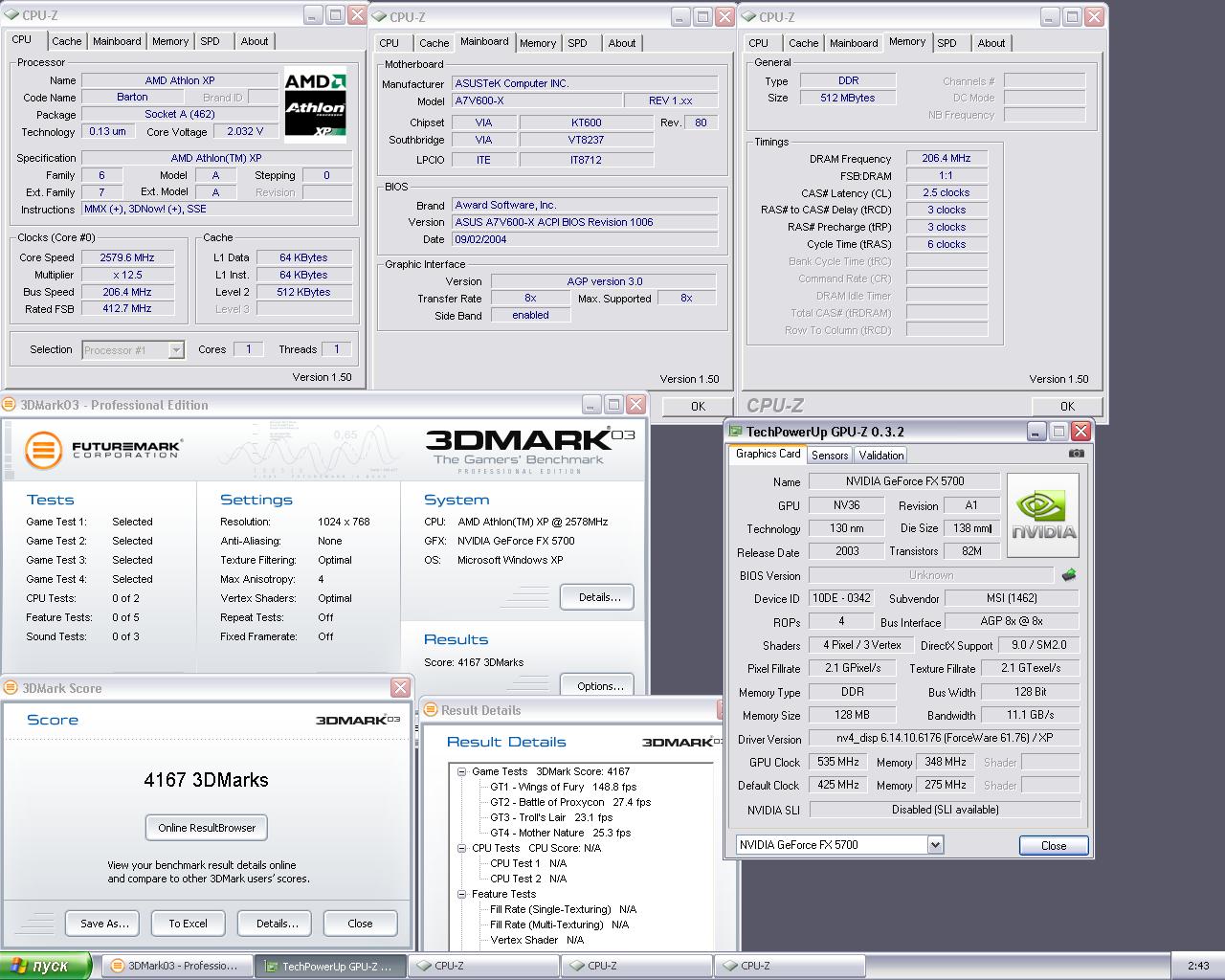Image resolution: width=1225 pixels, height=980 pixels.
Task: Click the Driver Version field in GPU-Z
Action: coord(945,739)
